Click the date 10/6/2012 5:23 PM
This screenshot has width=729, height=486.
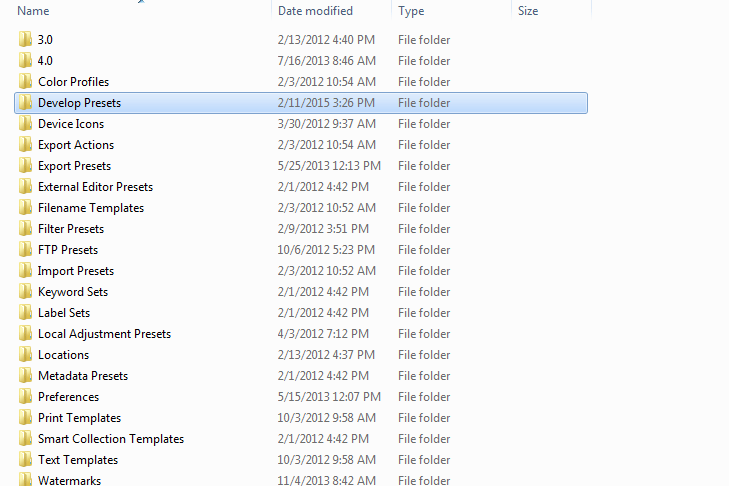tap(326, 250)
